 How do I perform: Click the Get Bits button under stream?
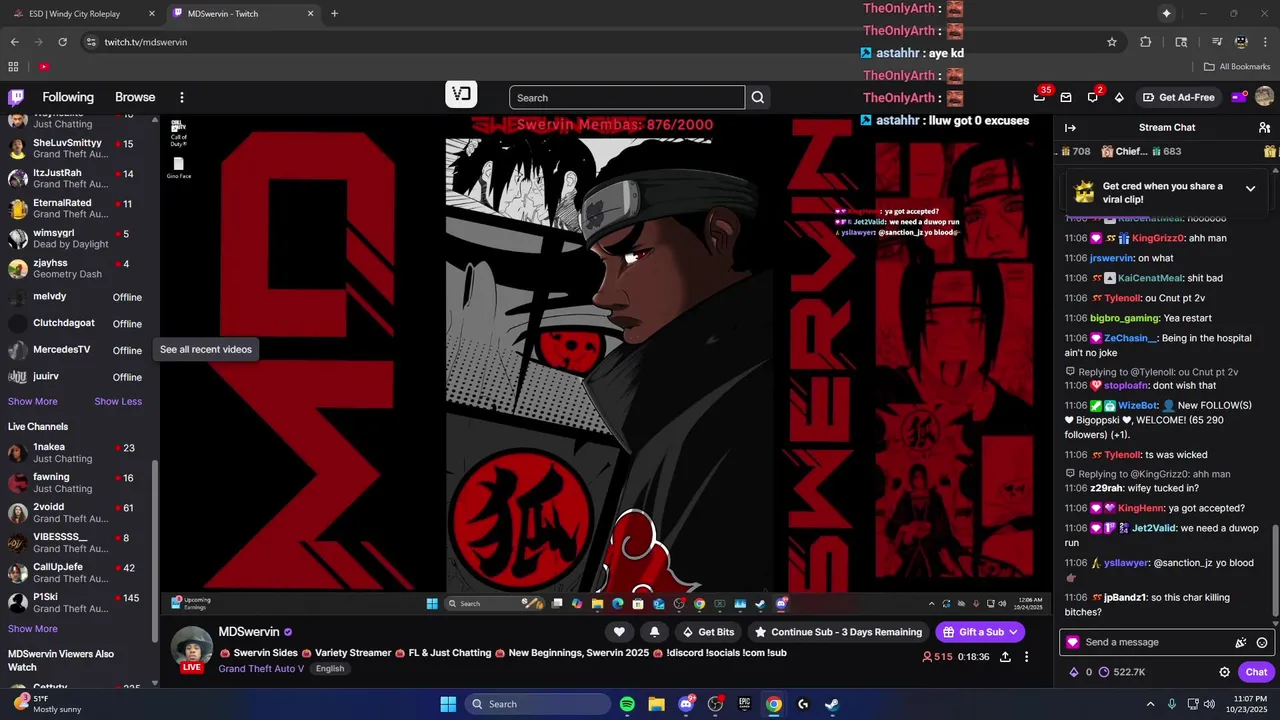pyautogui.click(x=708, y=632)
